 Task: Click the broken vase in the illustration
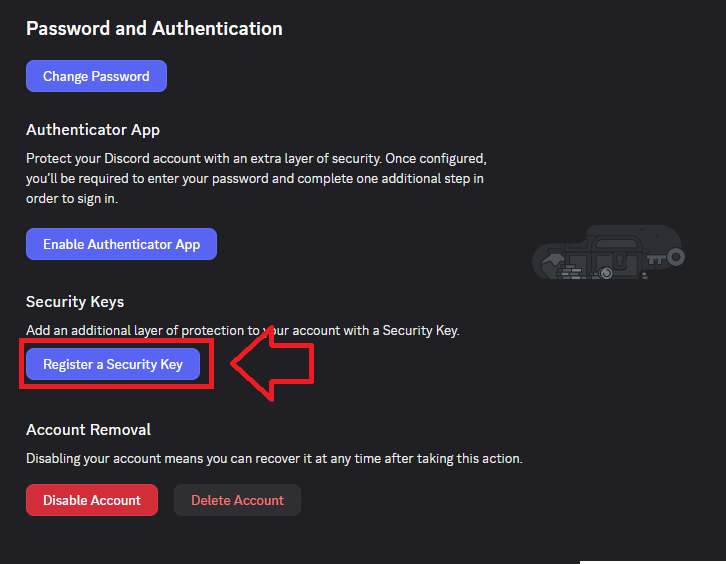click(x=552, y=262)
